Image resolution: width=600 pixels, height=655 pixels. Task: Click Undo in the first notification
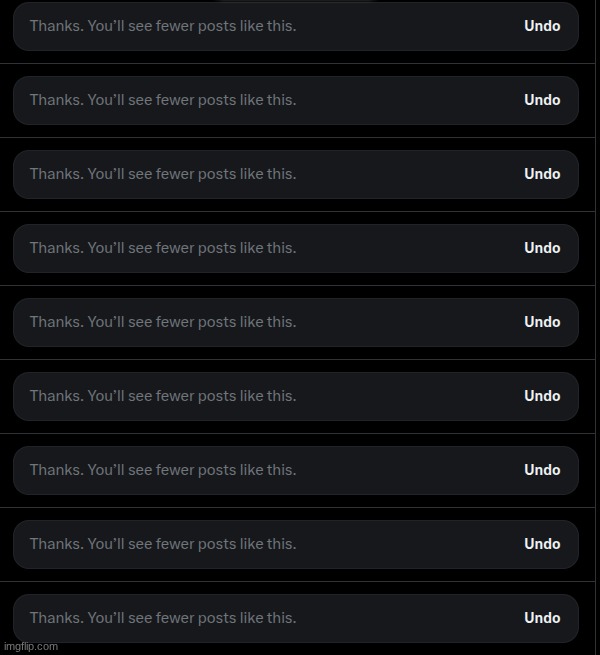542,26
